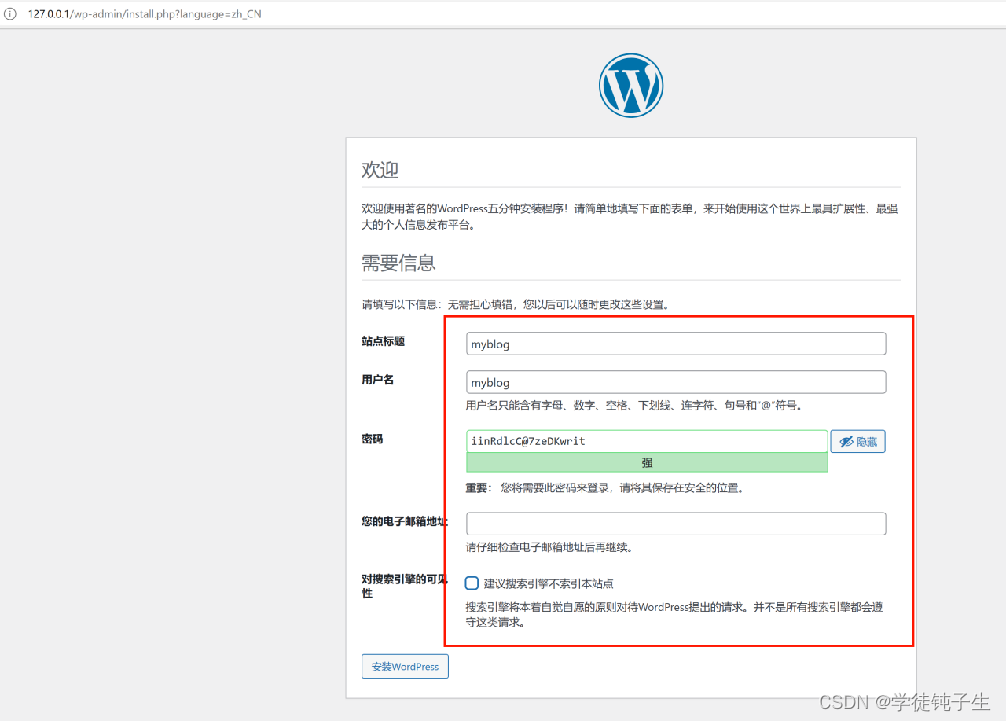Click the 用户名 label
Viewport: 1006px width, 721px height.
[x=377, y=380]
